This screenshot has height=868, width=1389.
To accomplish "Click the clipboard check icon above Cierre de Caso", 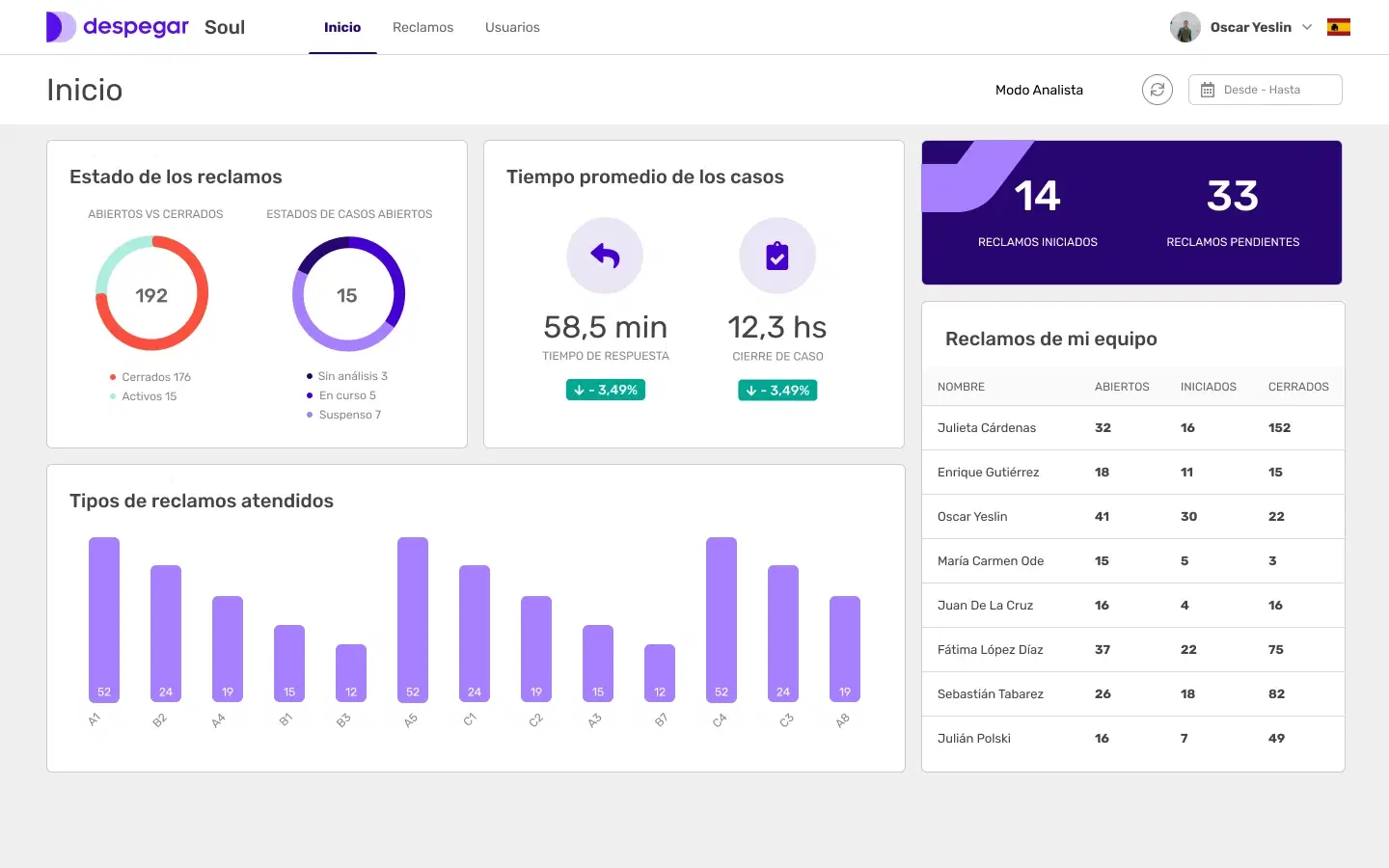I will 777,256.
